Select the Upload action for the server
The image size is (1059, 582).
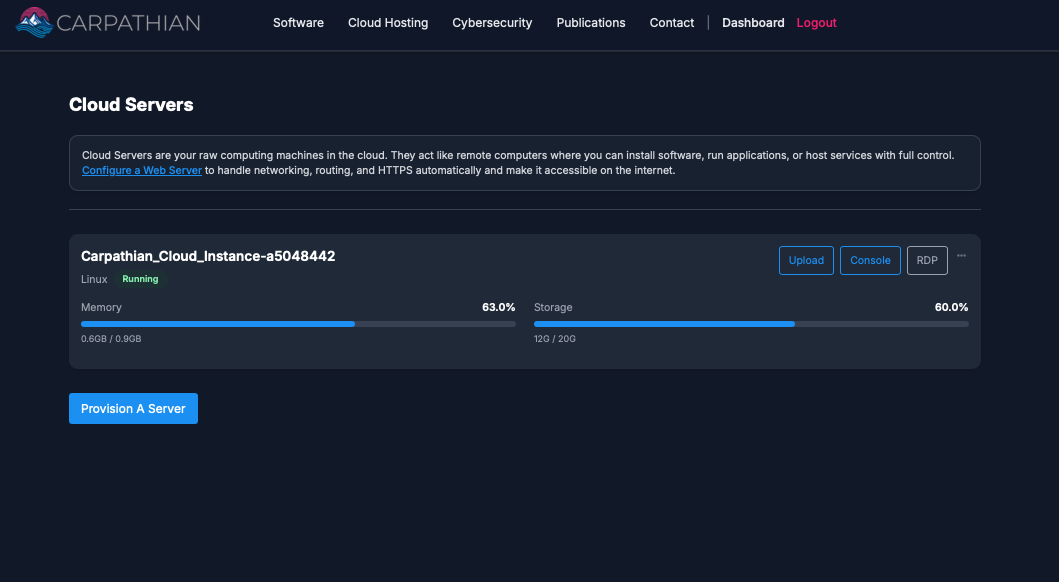(806, 260)
